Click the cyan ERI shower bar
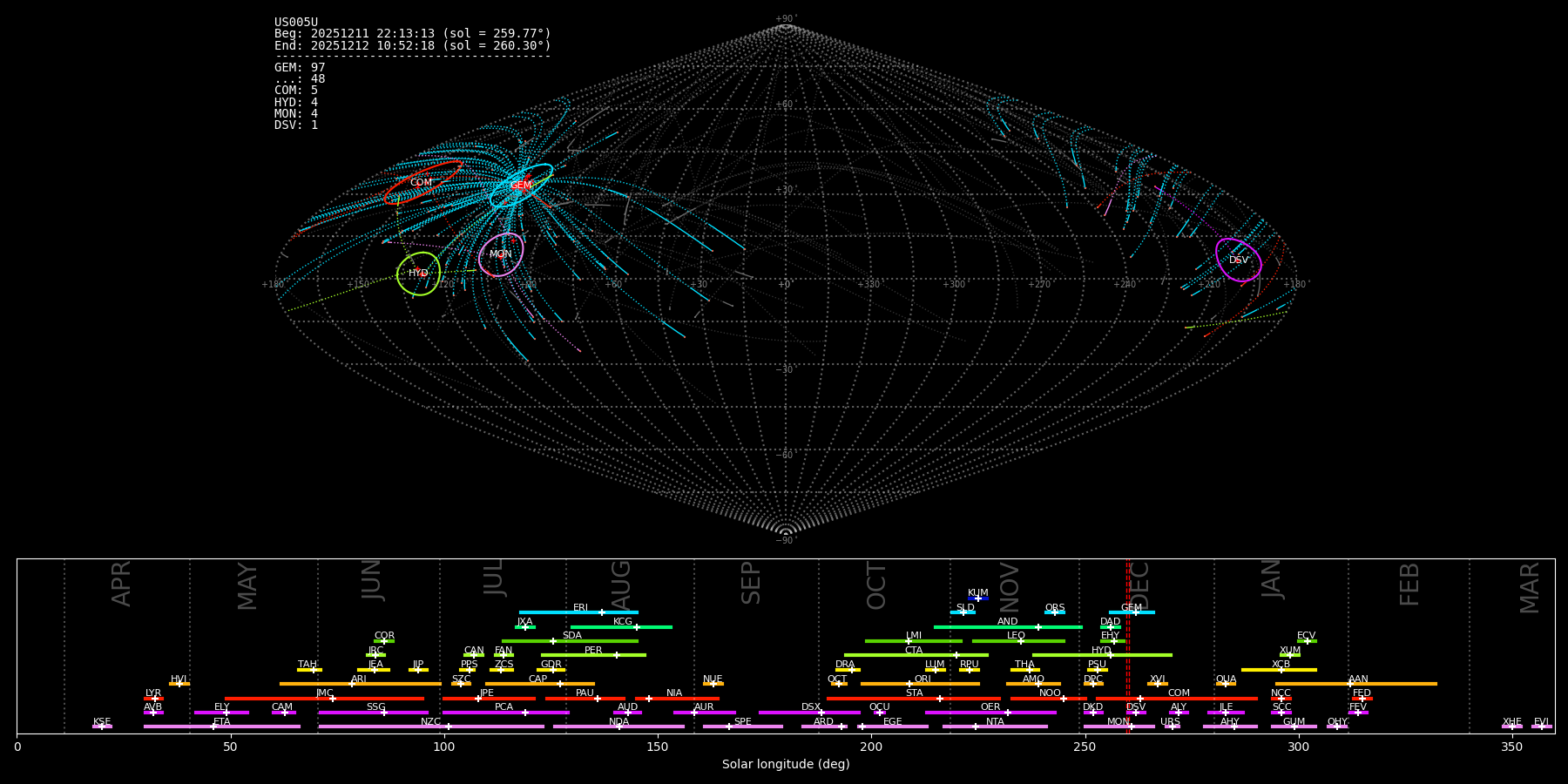The width and height of the screenshot is (1568, 784). click(578, 612)
